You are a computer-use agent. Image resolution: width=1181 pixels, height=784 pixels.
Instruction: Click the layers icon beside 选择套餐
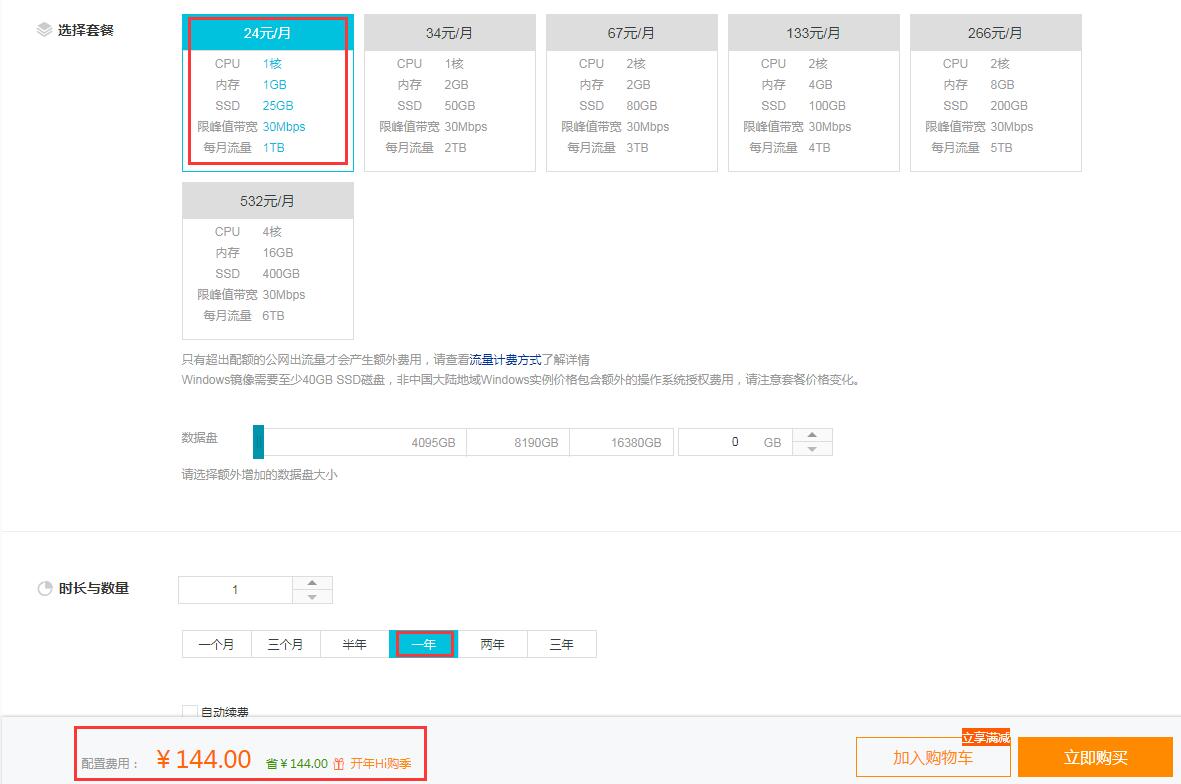pos(44,30)
